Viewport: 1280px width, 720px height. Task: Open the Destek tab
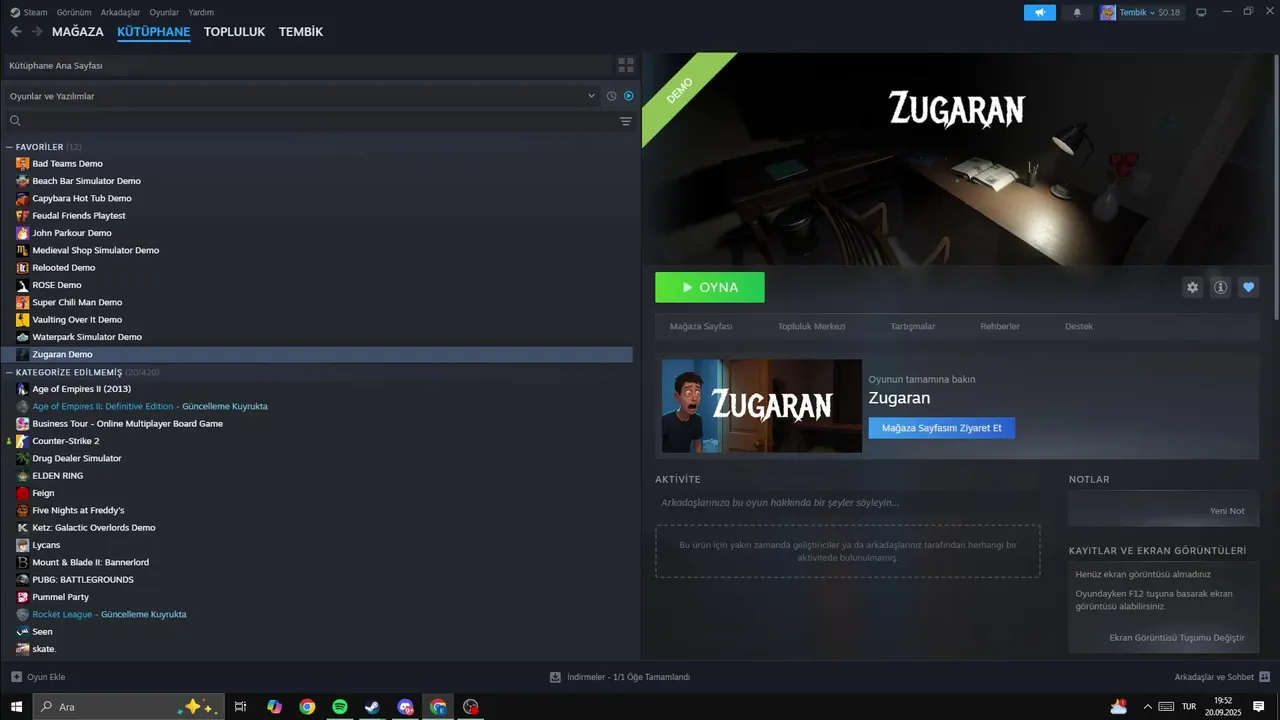point(1079,327)
